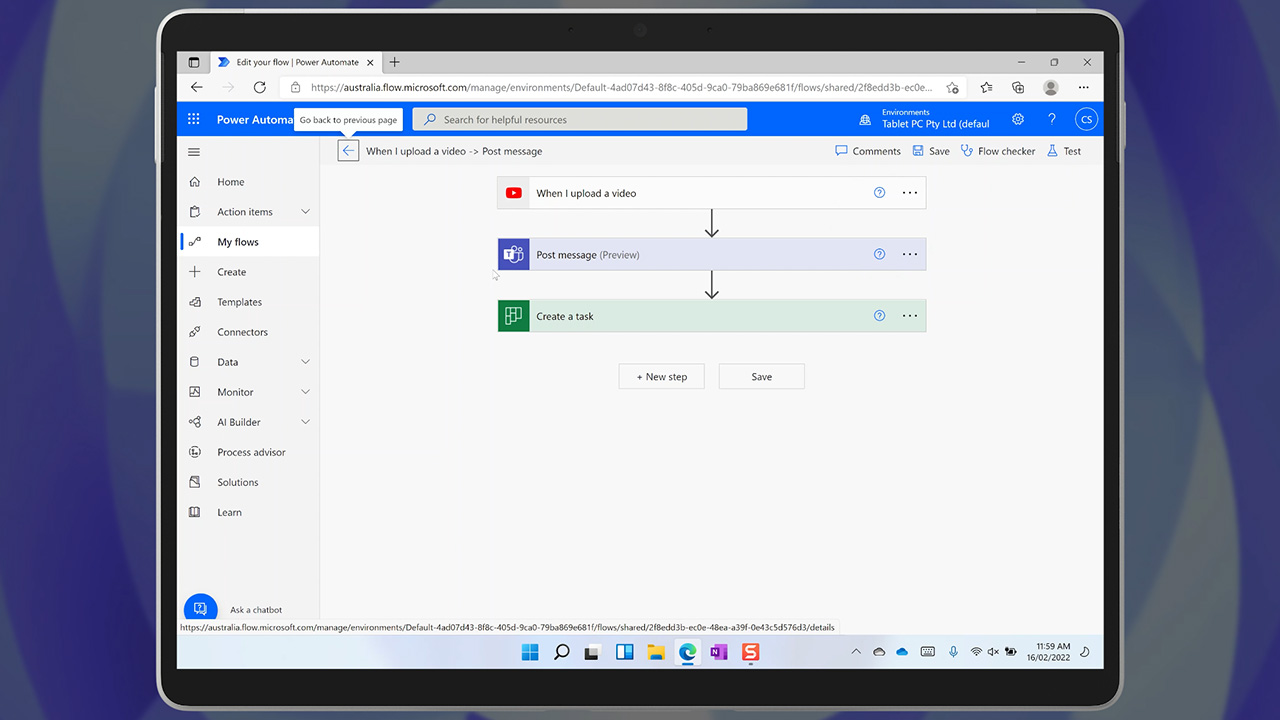1280x720 pixels.
Task: Open the Settings gear icon
Action: 1018,119
